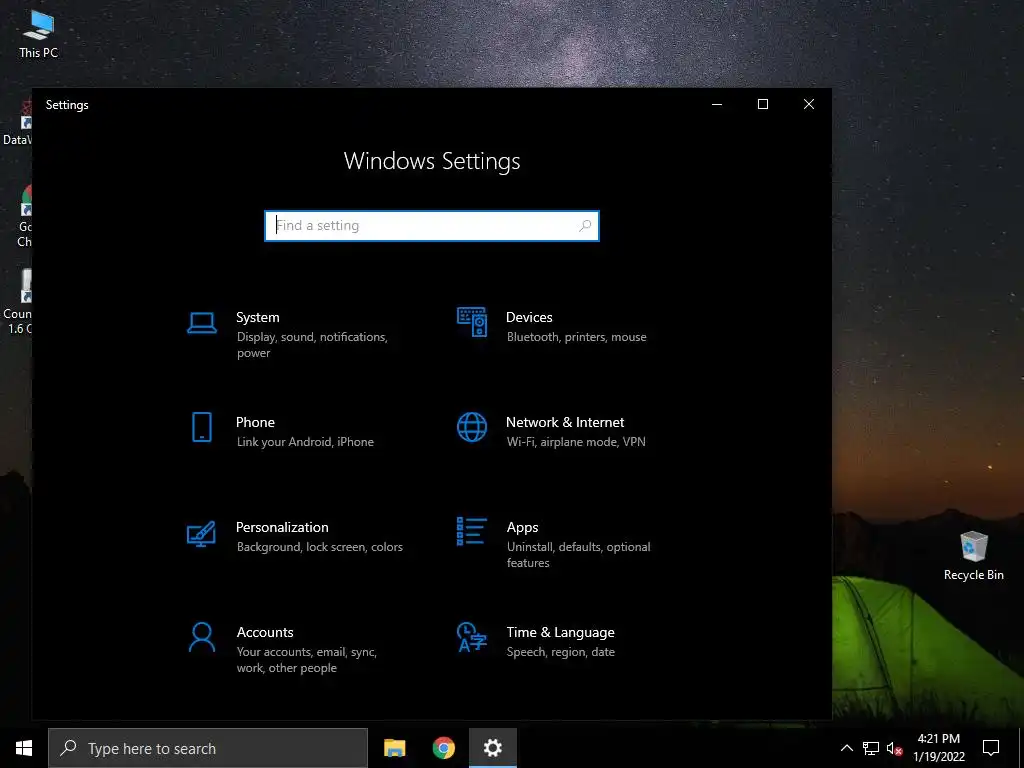Click the taskbar Type here to search box

click(x=208, y=748)
